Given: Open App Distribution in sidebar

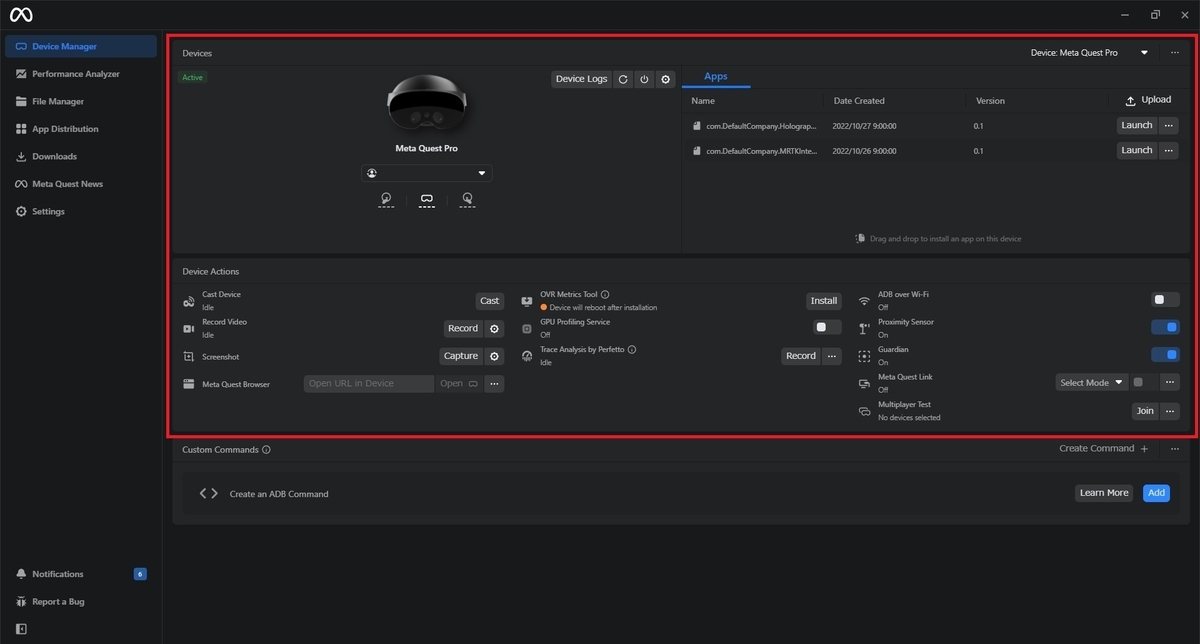Looking at the screenshot, I should click(x=81, y=129).
